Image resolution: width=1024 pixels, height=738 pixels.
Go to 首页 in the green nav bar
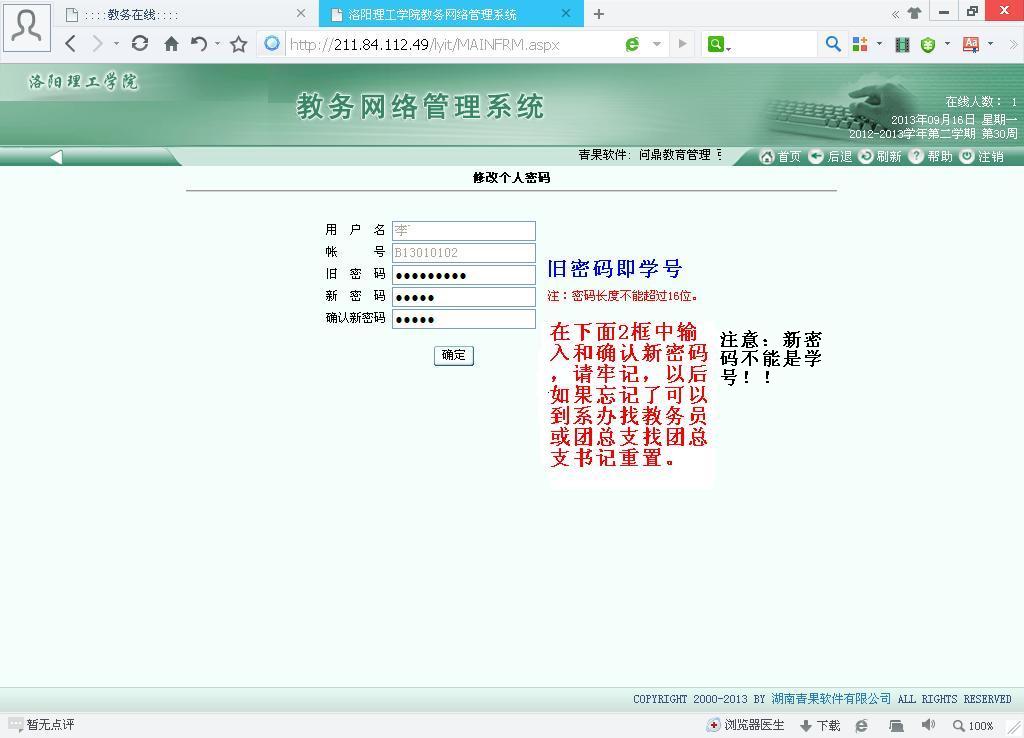780,156
